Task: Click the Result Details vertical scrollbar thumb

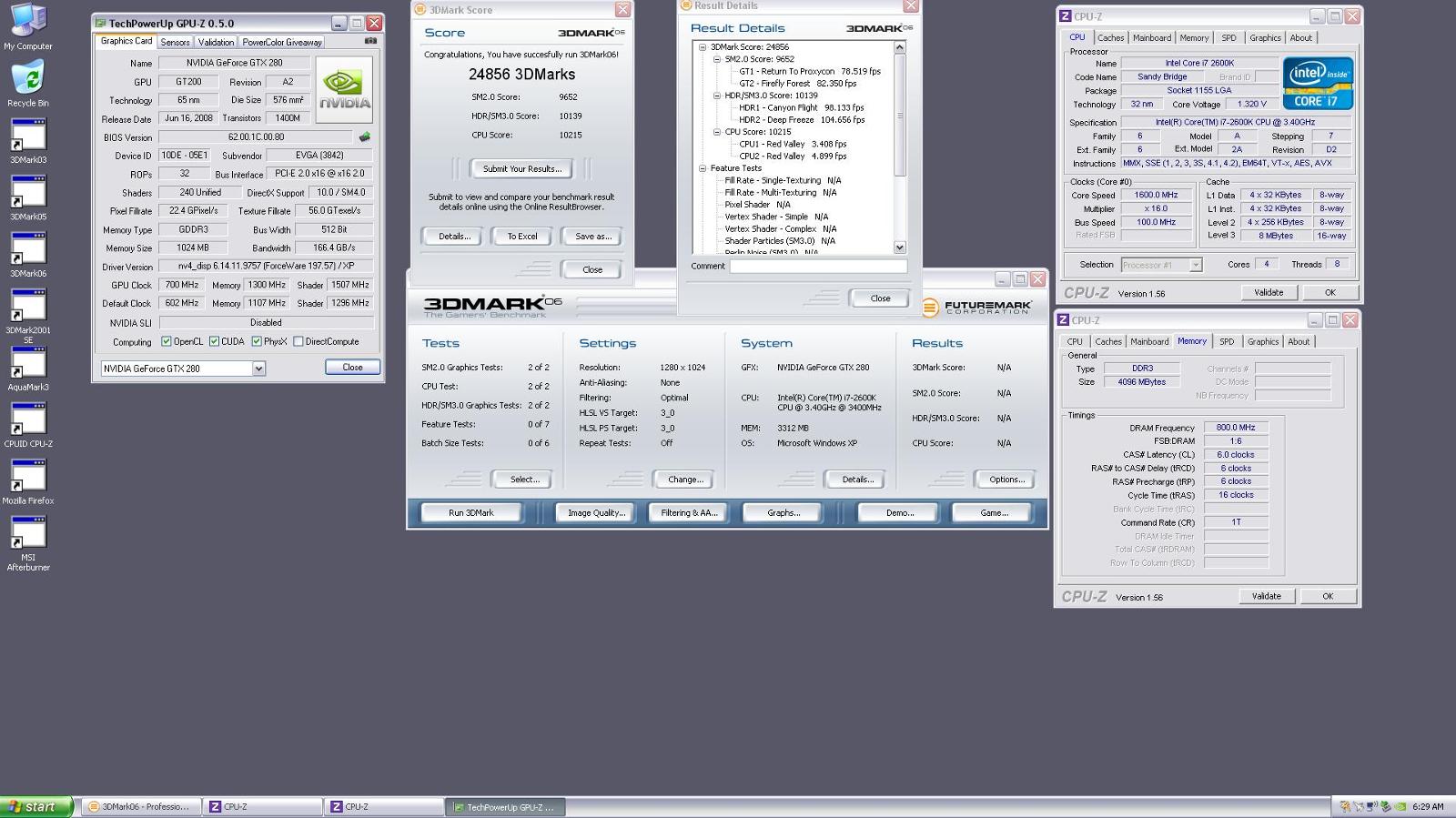Action: click(900, 115)
